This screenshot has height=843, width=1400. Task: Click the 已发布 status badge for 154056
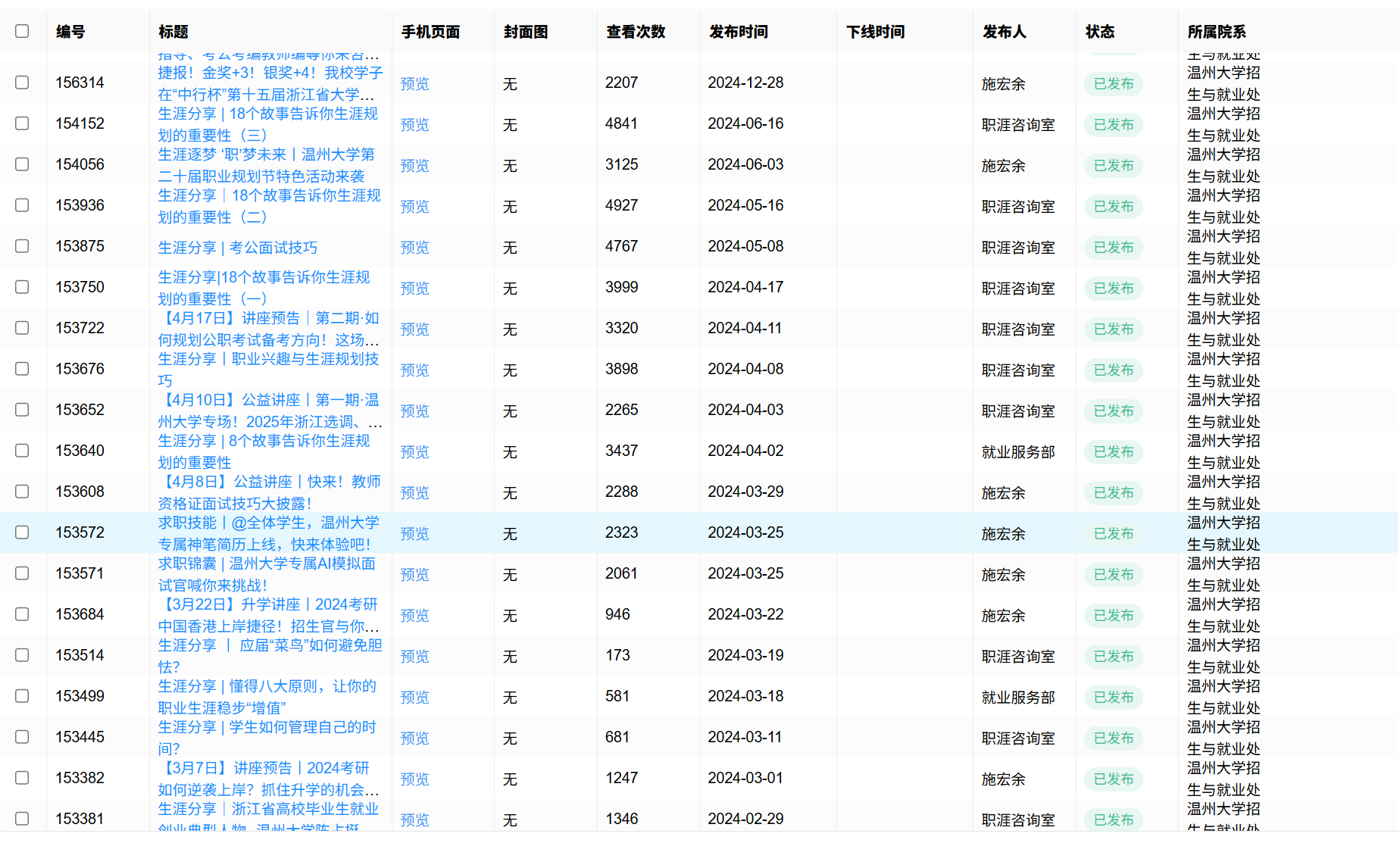click(x=1113, y=166)
